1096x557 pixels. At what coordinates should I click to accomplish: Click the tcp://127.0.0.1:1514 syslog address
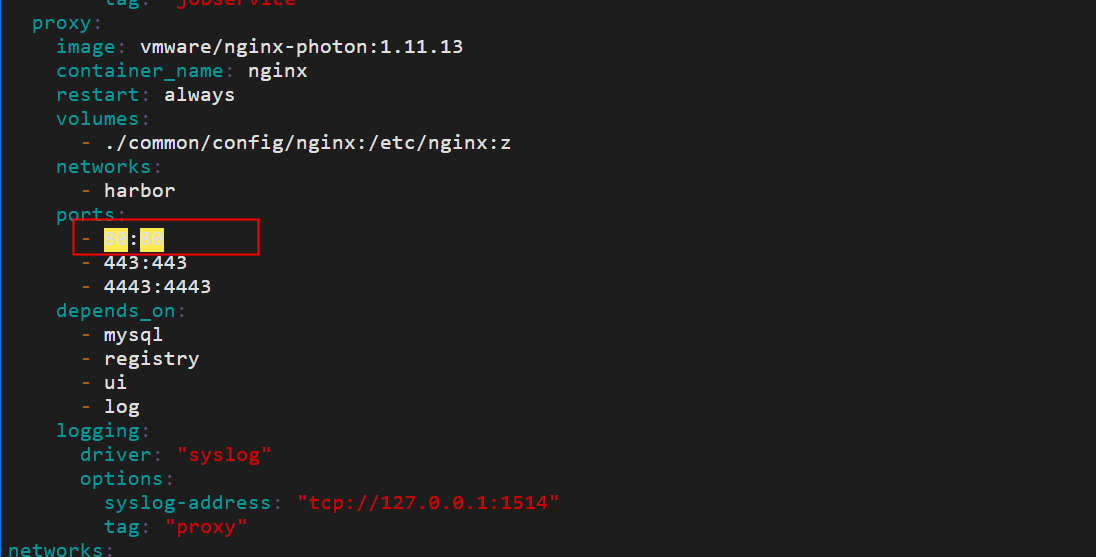(x=428, y=503)
